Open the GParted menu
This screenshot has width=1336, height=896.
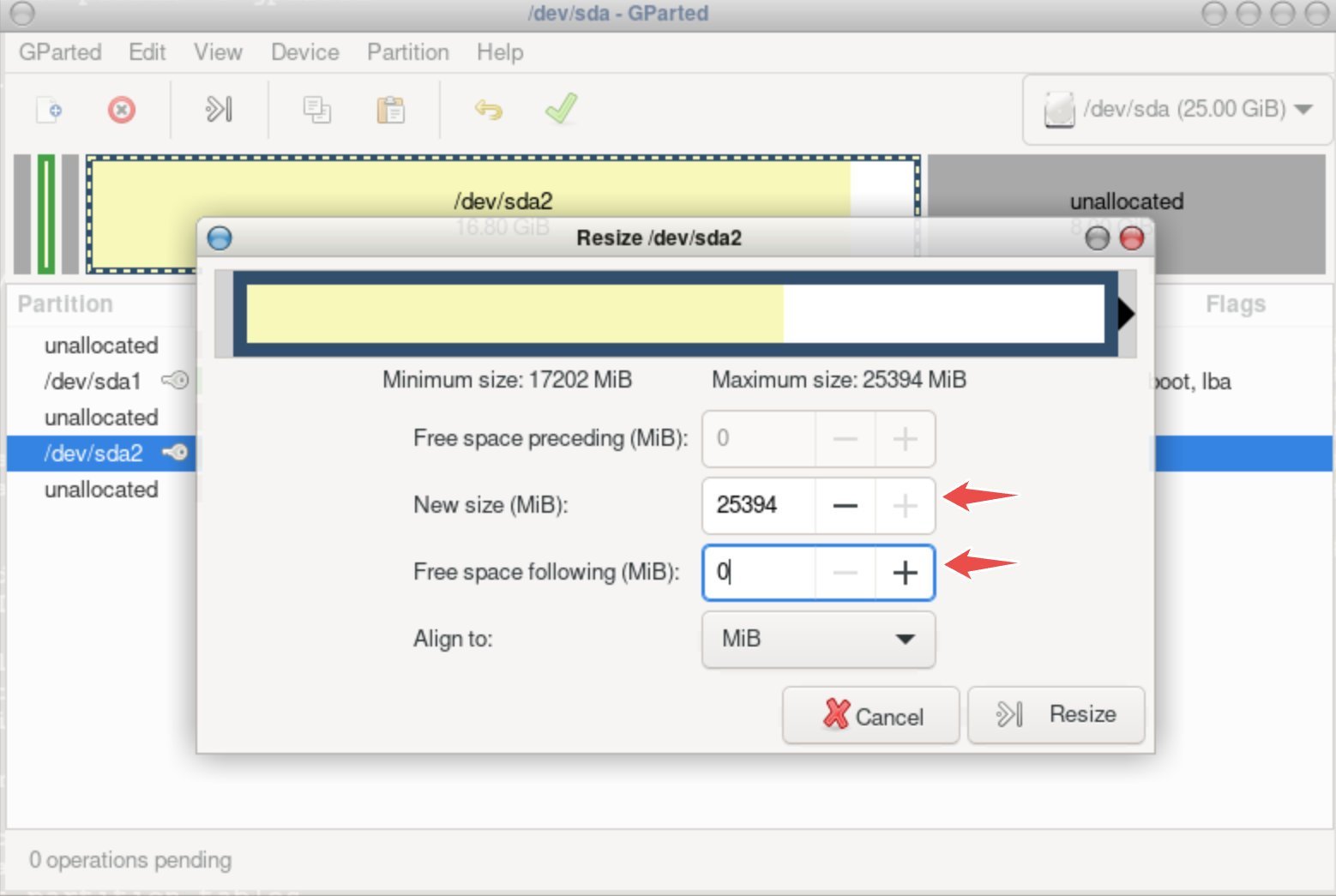point(60,52)
